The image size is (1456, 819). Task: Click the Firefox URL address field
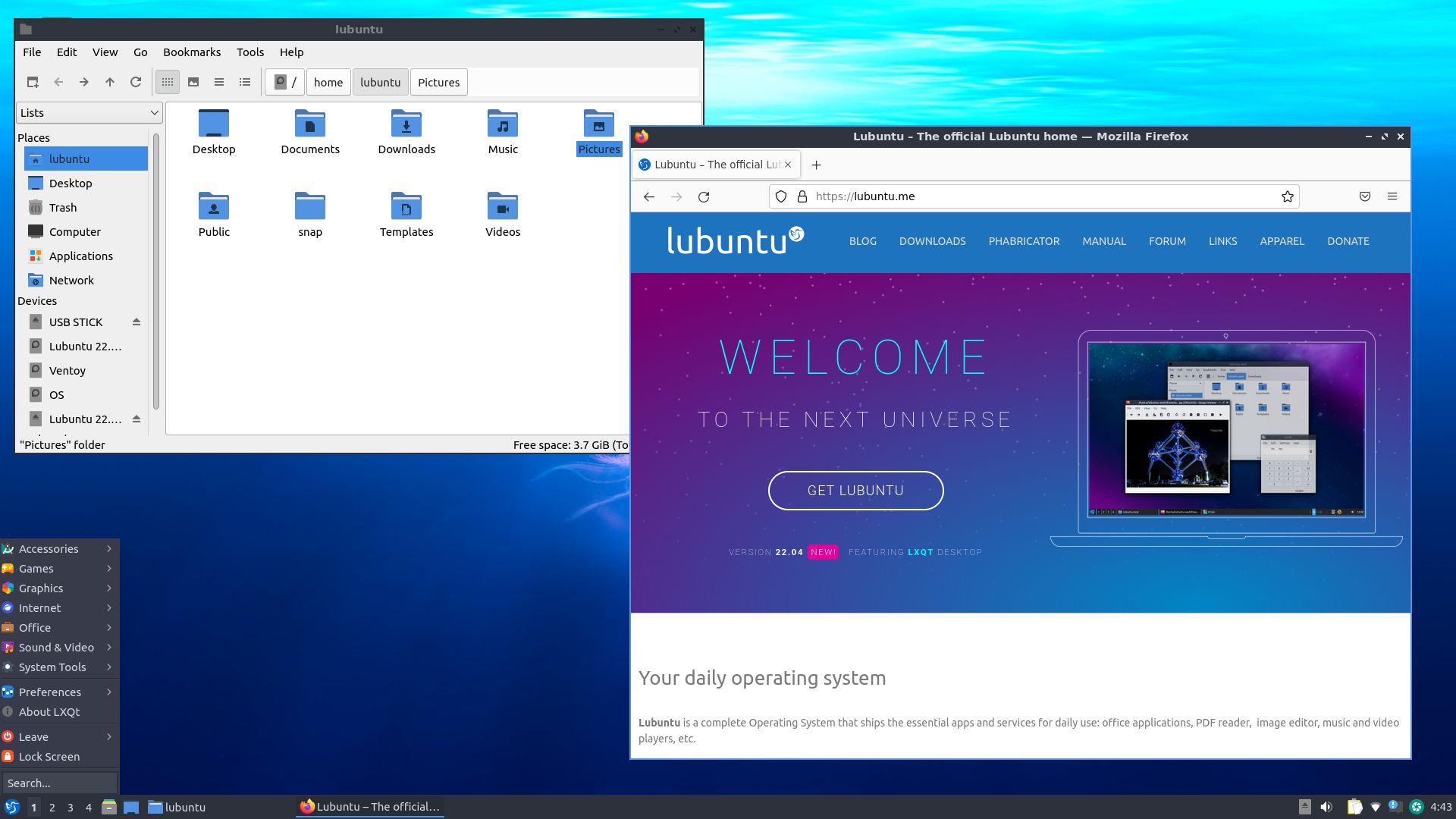pos(1034,196)
